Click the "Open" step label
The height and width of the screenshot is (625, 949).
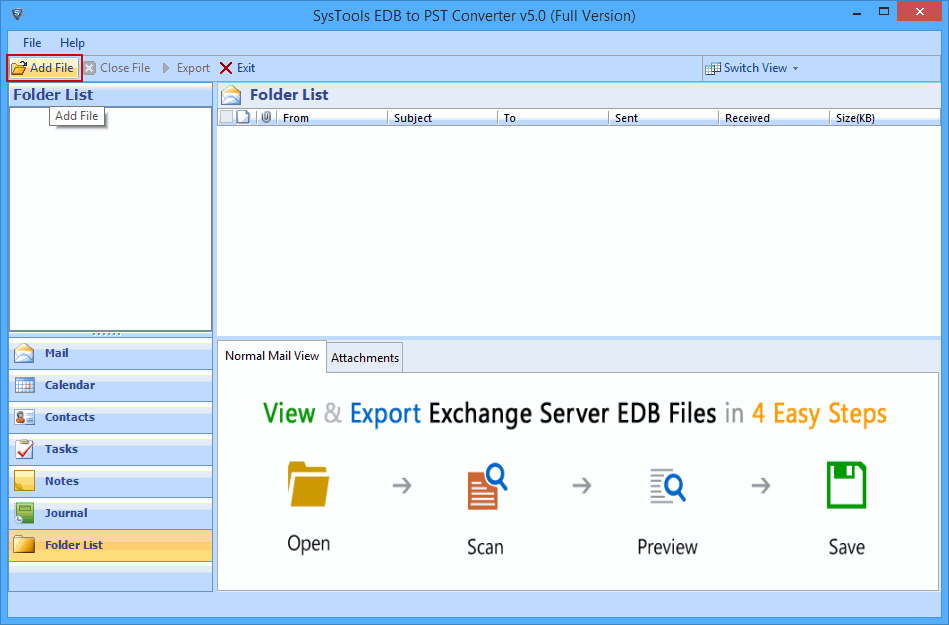tap(309, 543)
